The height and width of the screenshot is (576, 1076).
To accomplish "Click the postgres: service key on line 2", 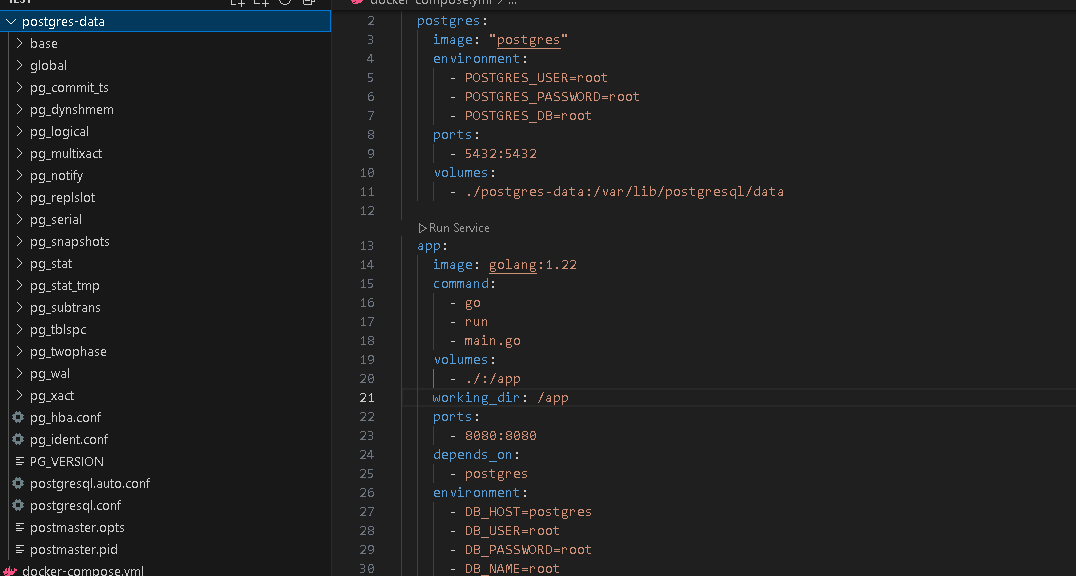I will [x=452, y=21].
